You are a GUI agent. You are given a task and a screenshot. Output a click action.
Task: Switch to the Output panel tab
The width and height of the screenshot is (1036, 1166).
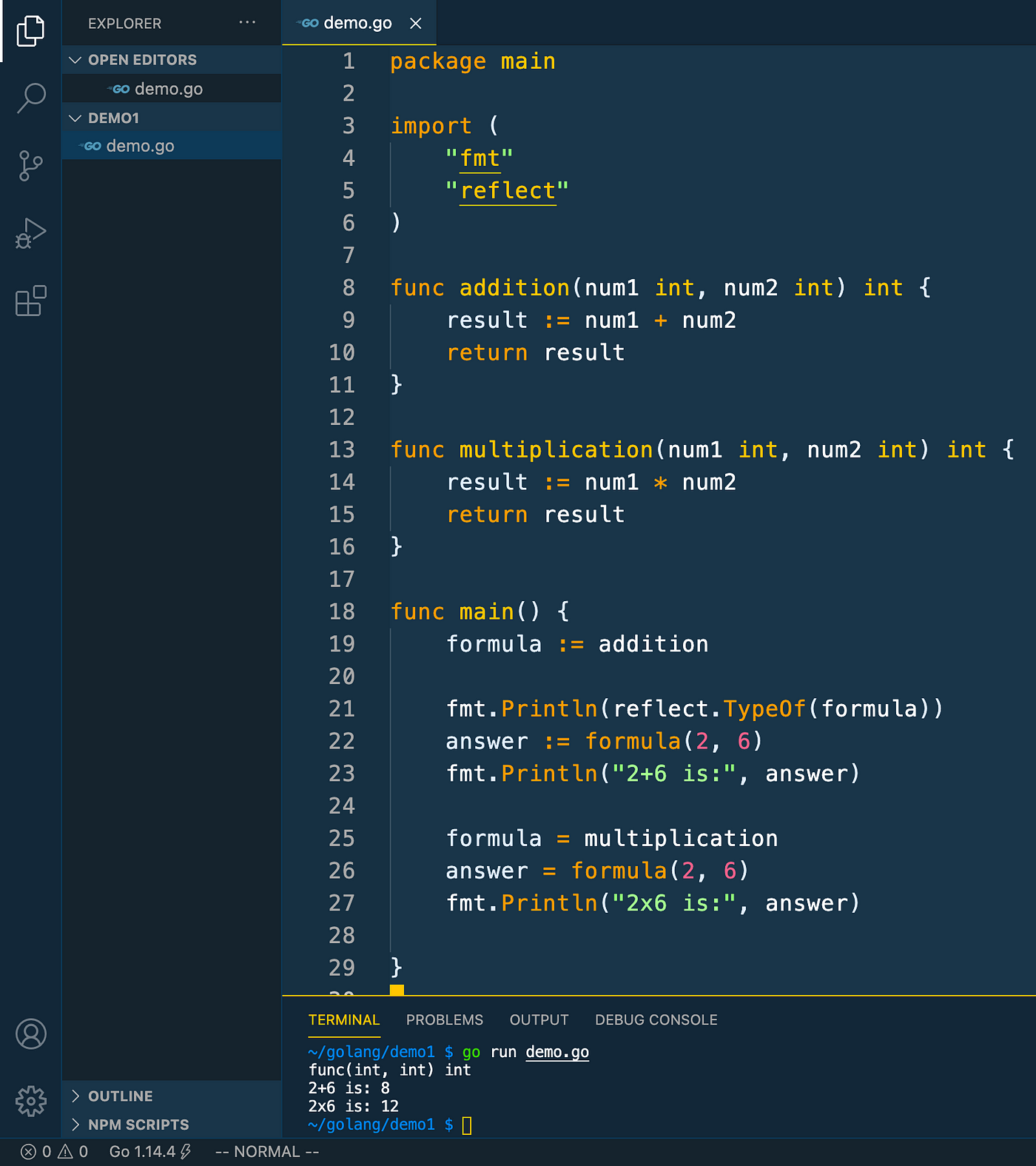pyautogui.click(x=539, y=1019)
